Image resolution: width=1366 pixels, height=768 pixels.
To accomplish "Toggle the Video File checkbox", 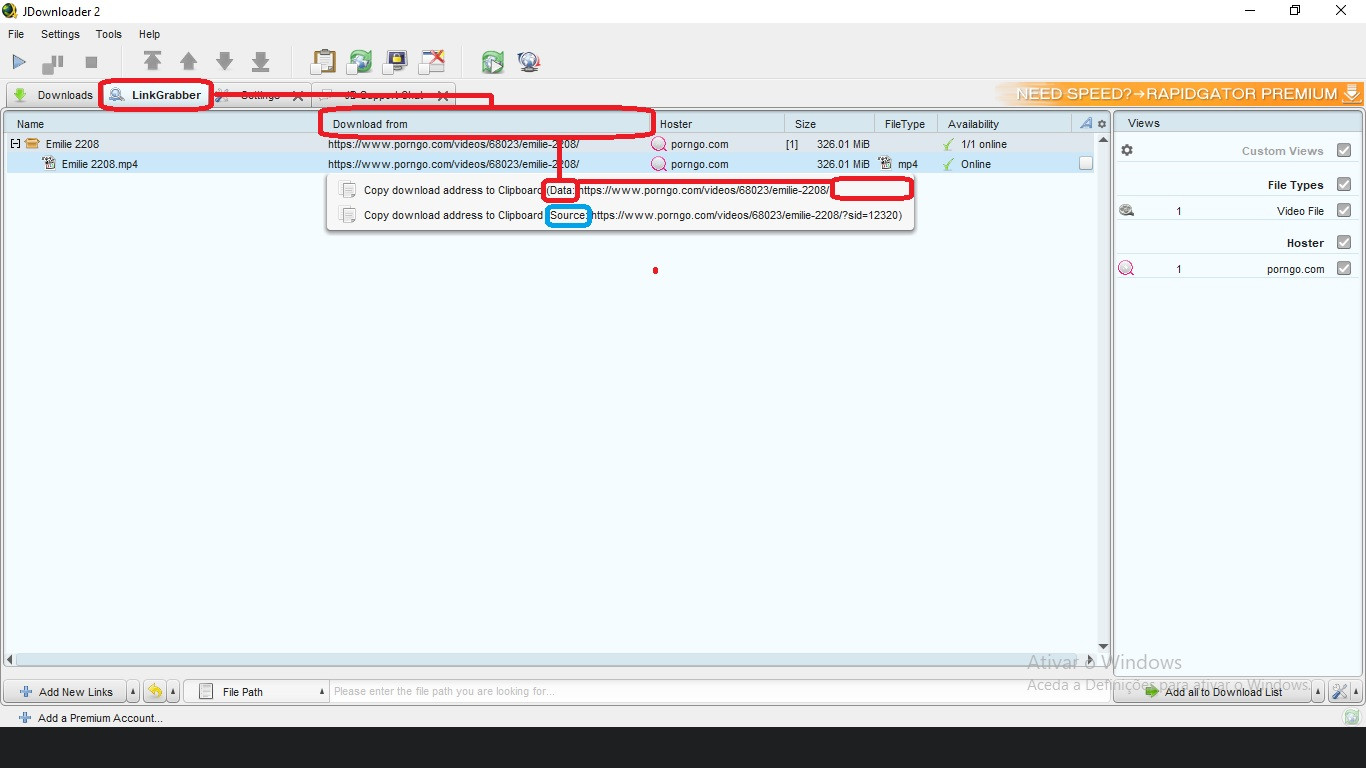I will [1344, 210].
